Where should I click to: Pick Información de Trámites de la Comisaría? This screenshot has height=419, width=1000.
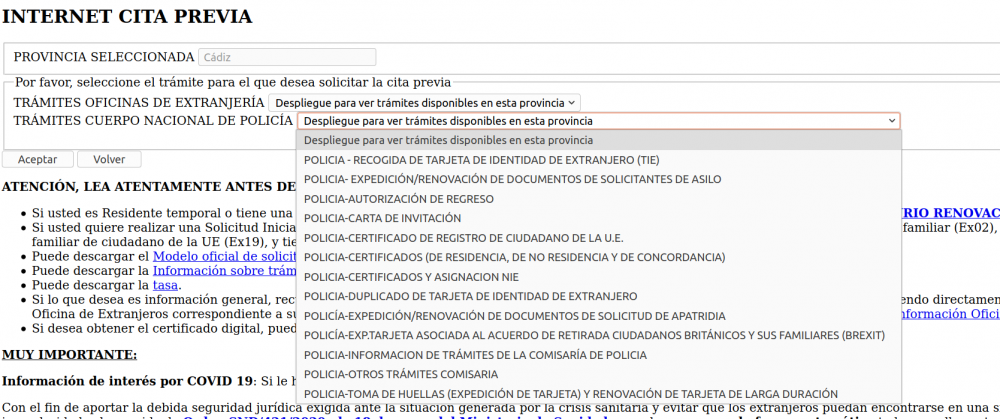click(475, 355)
